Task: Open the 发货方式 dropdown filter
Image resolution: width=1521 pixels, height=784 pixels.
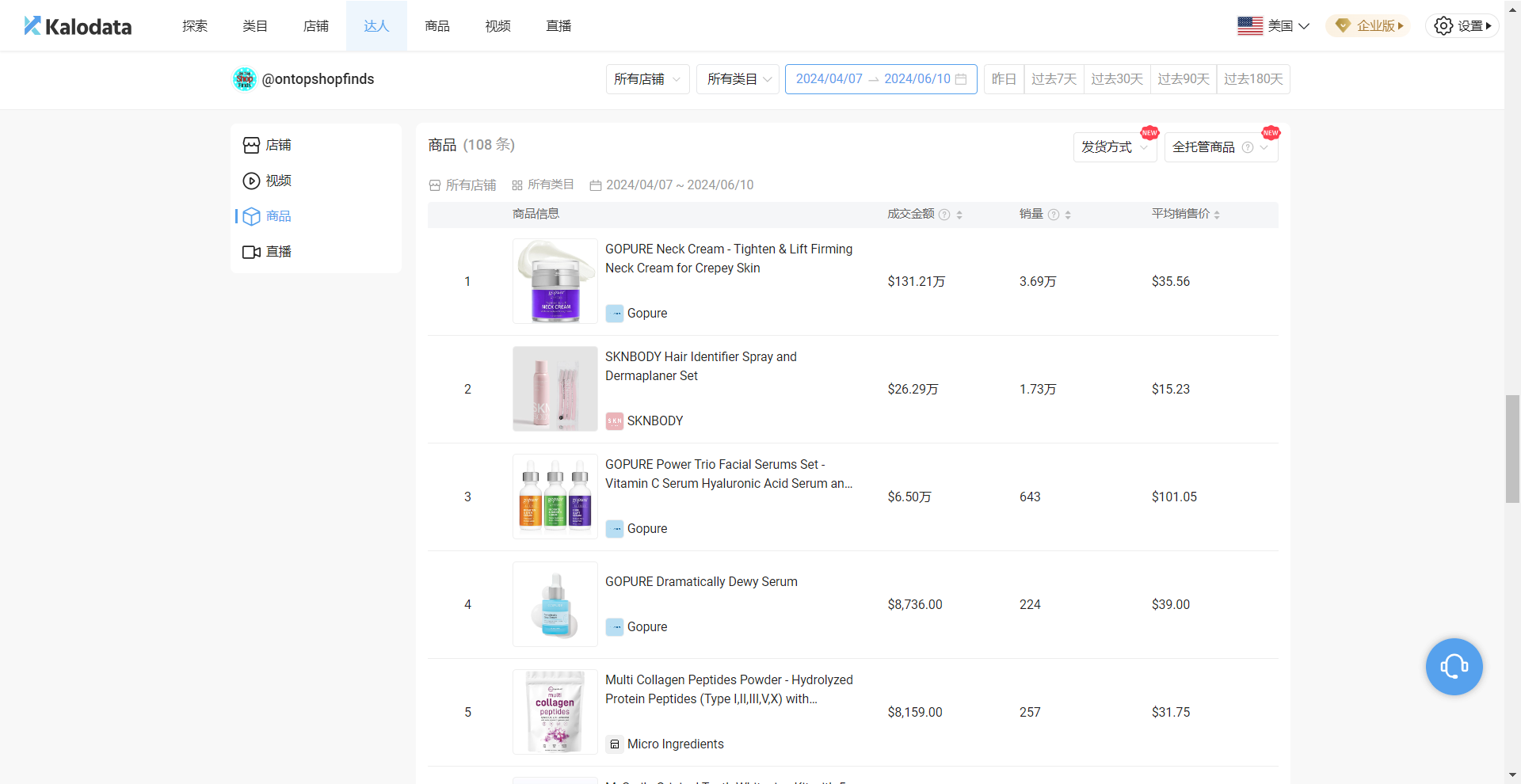Action: [x=1114, y=147]
